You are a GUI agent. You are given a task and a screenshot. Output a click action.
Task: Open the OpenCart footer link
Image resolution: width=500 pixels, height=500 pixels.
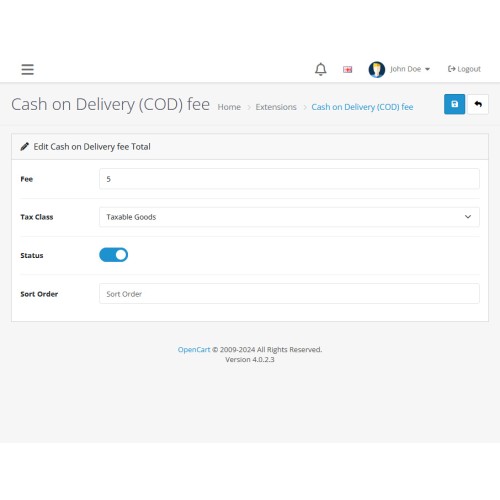[194, 350]
